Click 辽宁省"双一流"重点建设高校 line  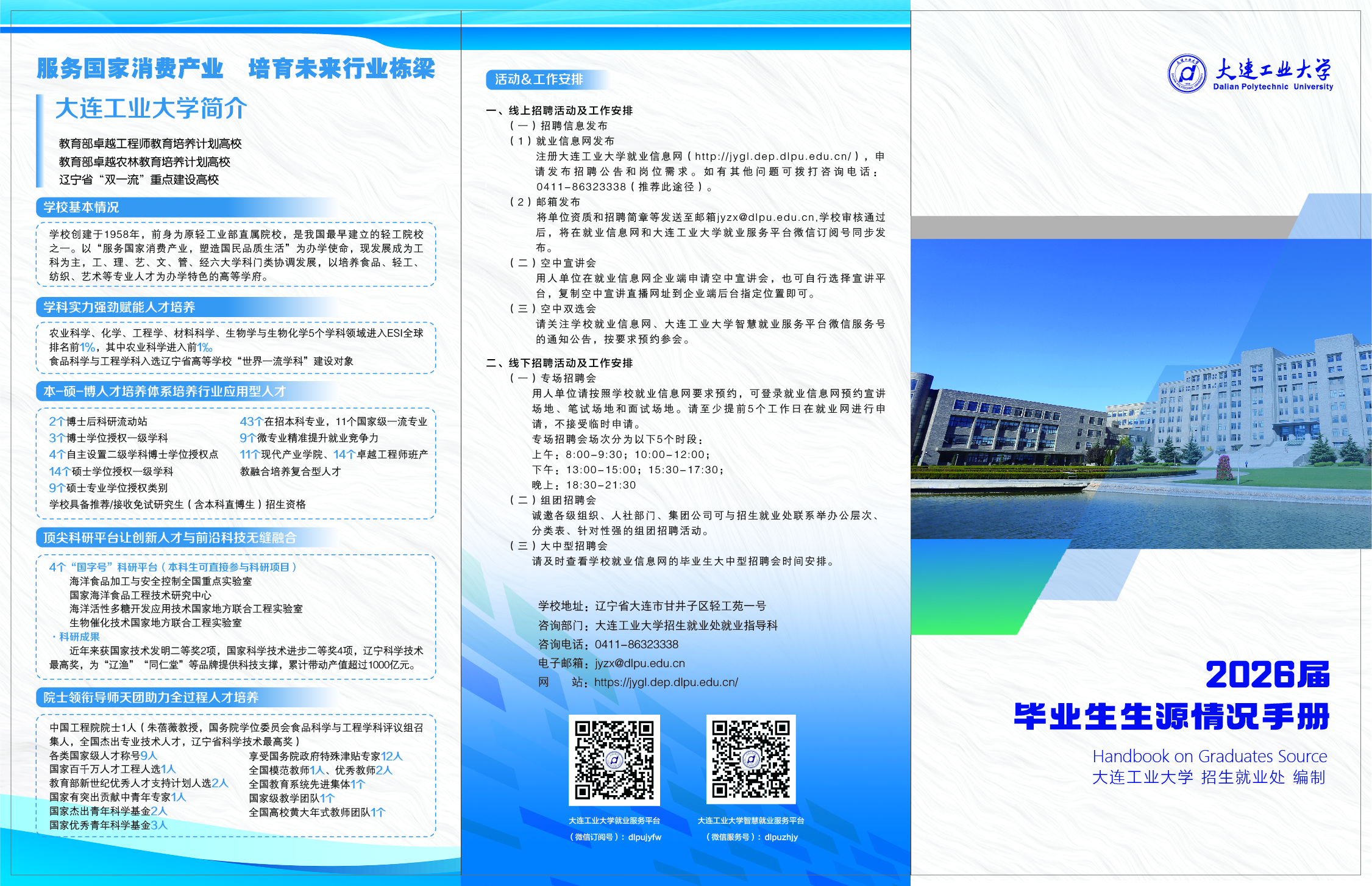click(x=138, y=180)
